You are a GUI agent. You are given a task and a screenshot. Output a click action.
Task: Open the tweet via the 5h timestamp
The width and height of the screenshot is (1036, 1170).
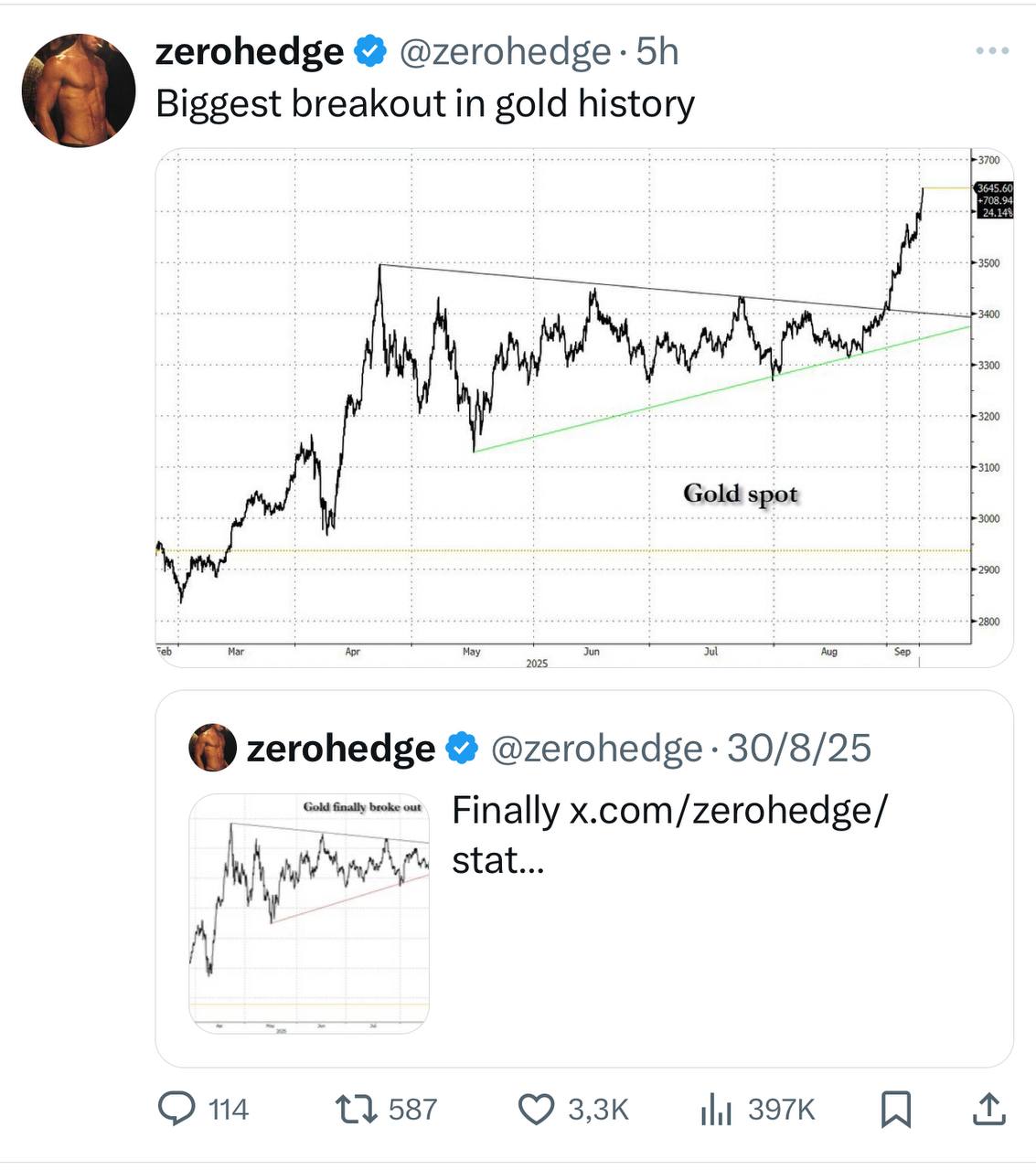657,52
